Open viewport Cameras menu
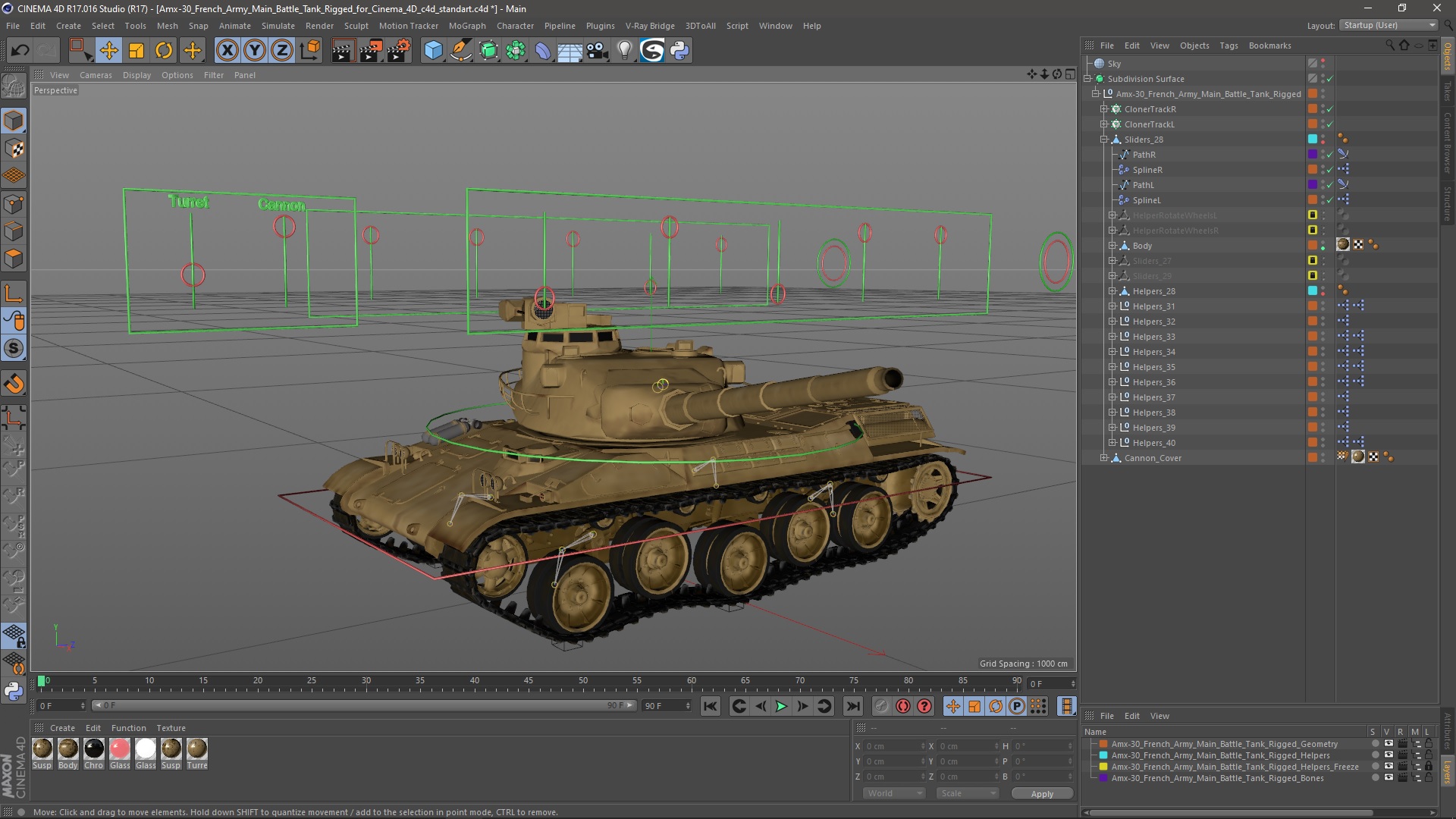This screenshot has height=819, width=1456. coord(96,75)
